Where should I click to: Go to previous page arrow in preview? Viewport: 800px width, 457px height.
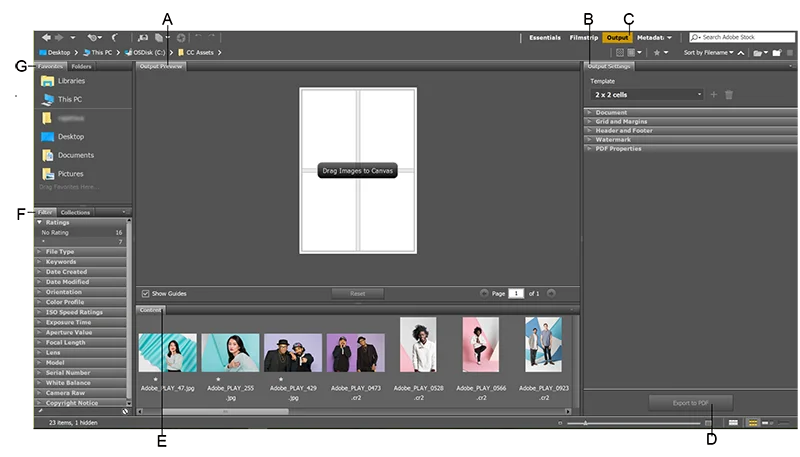coord(484,293)
